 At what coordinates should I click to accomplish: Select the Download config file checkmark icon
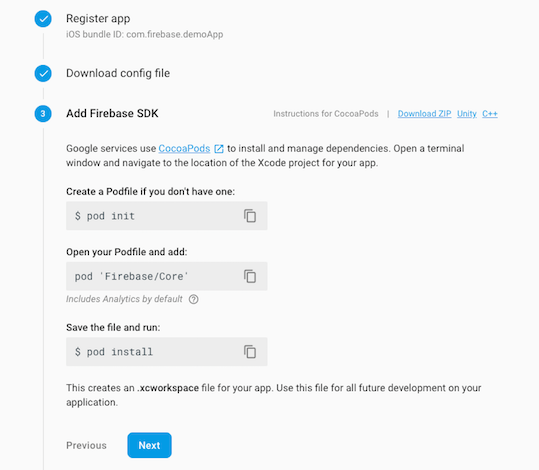click(43, 73)
